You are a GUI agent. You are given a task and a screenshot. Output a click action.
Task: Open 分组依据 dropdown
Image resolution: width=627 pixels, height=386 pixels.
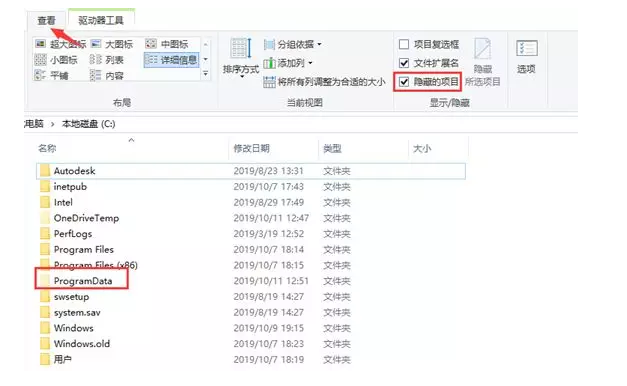[x=293, y=44]
